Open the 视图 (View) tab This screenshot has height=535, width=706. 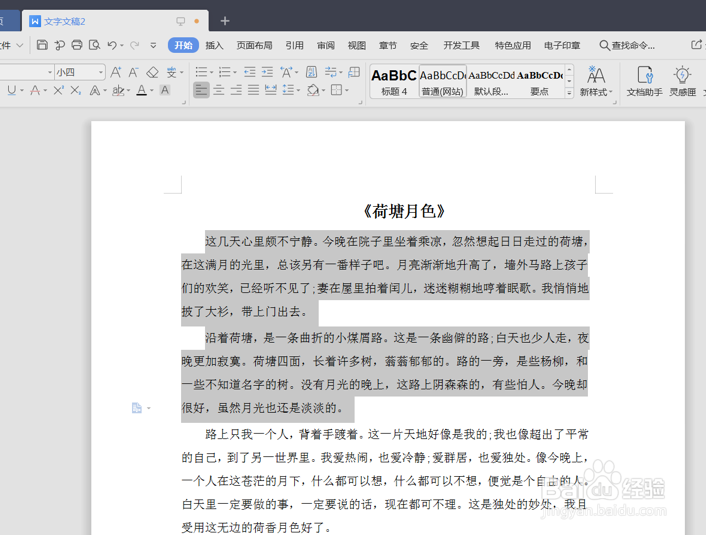357,45
